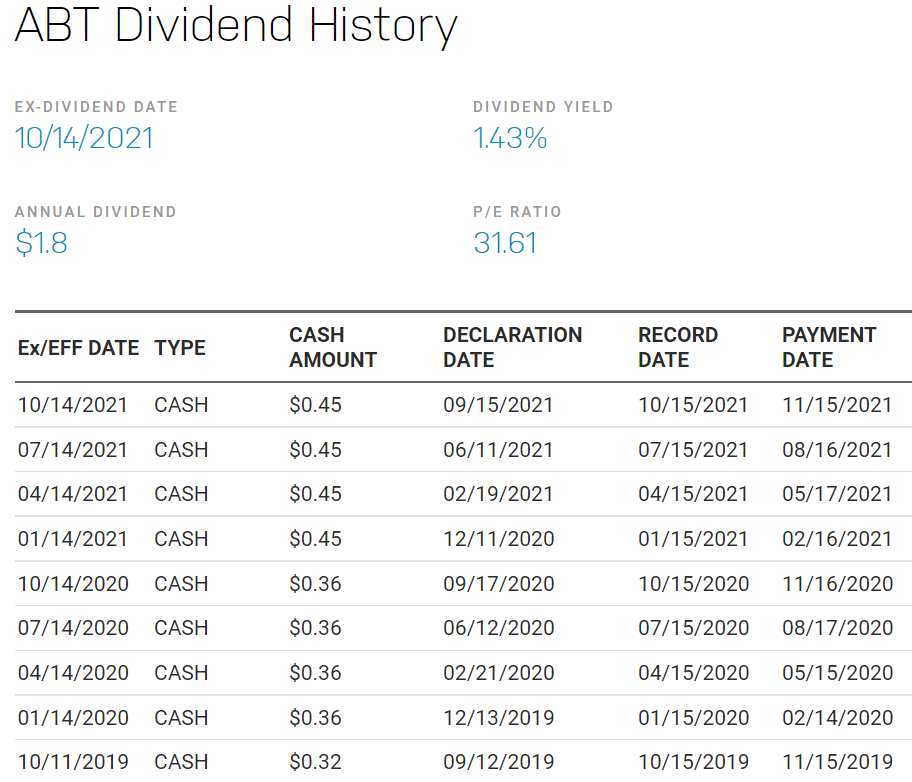
Task: Select declaration date 12/11/2020
Action: [499, 539]
